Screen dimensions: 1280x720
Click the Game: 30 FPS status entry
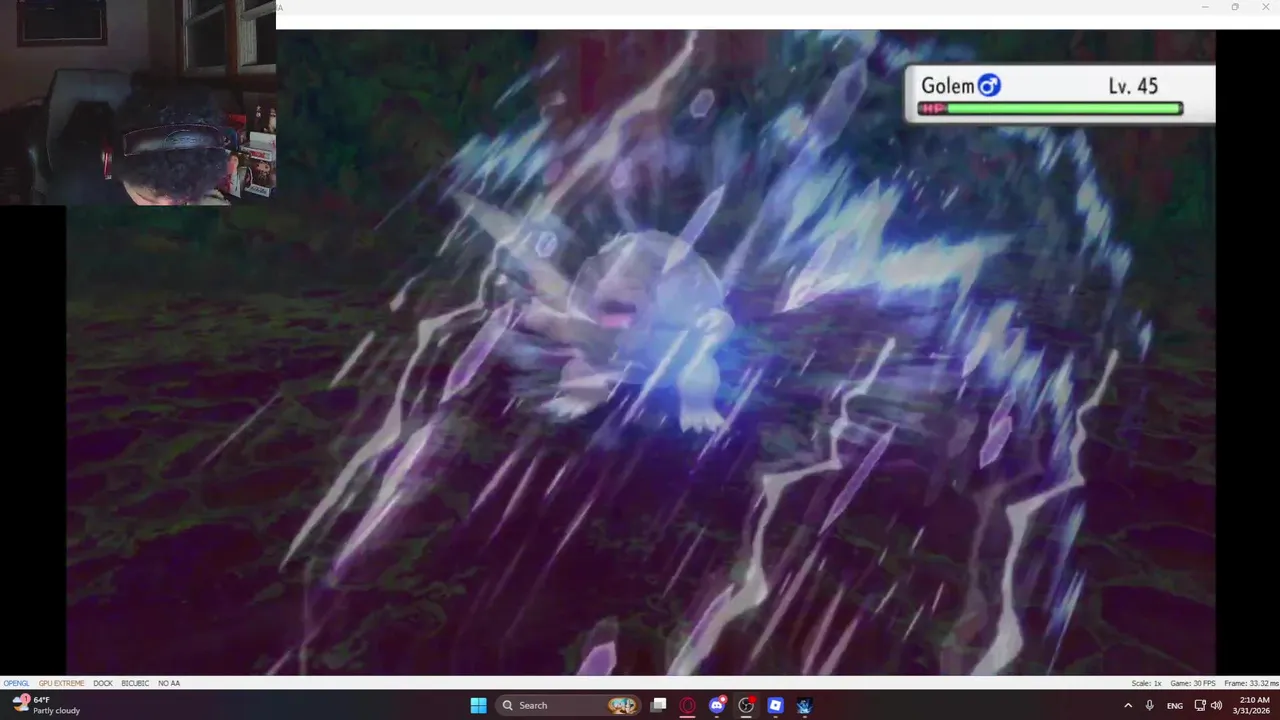click(1193, 683)
